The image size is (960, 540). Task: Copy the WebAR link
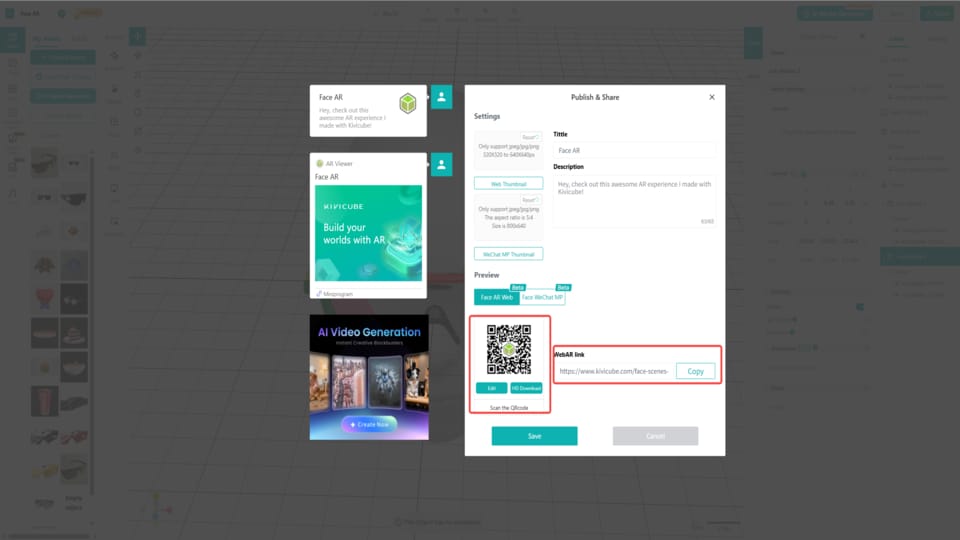696,371
